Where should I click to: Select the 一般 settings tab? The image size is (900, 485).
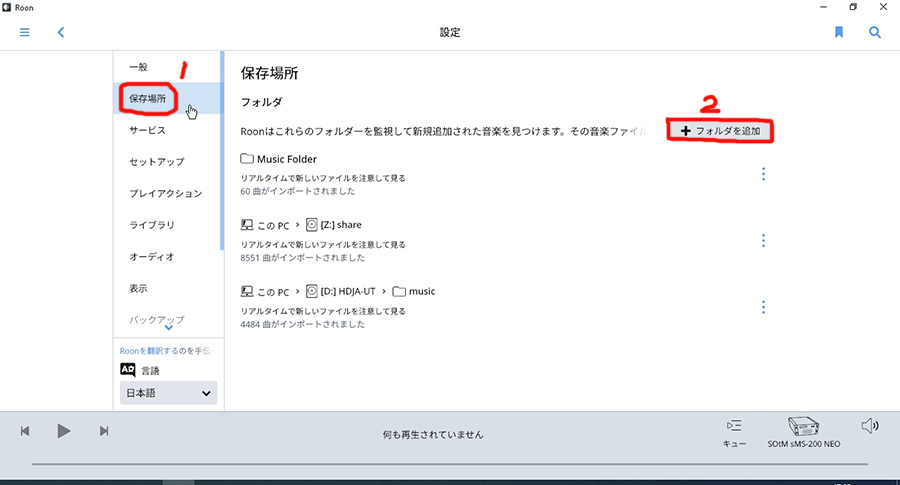(x=138, y=67)
